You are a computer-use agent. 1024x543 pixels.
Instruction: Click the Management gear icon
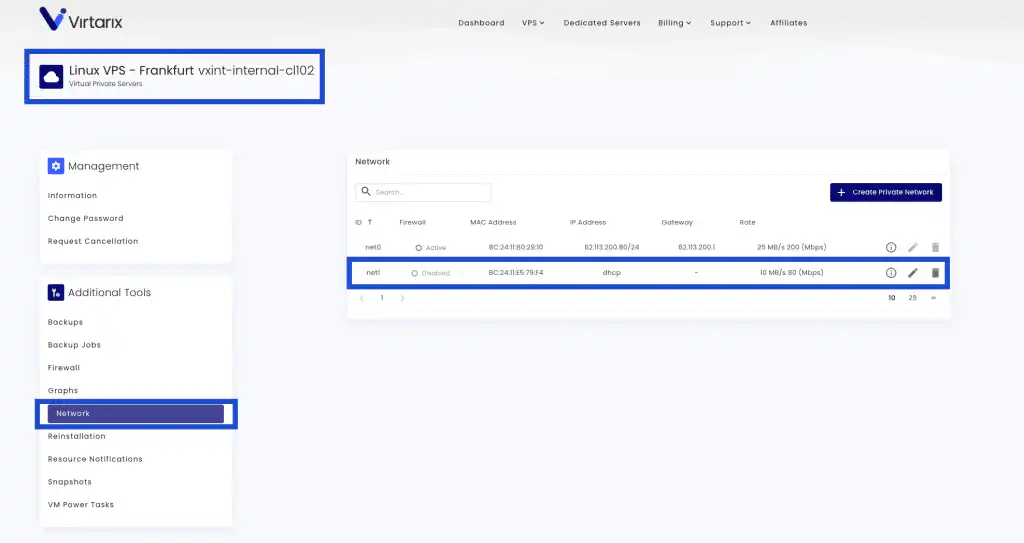[56, 166]
